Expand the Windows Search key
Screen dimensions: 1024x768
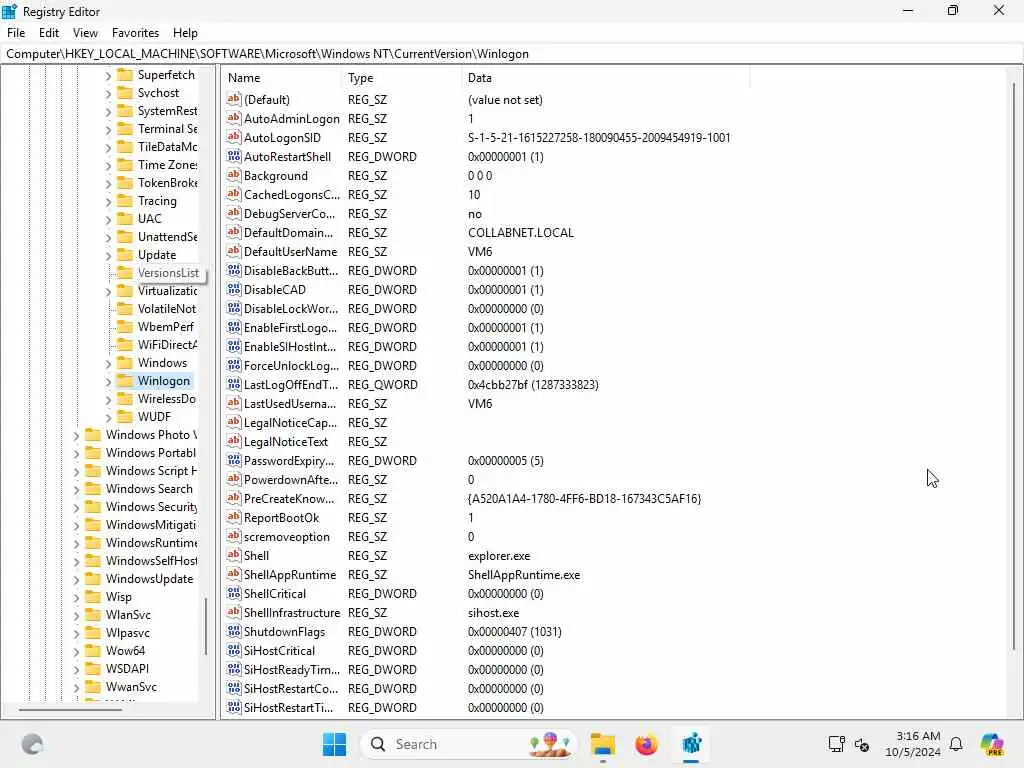point(76,489)
